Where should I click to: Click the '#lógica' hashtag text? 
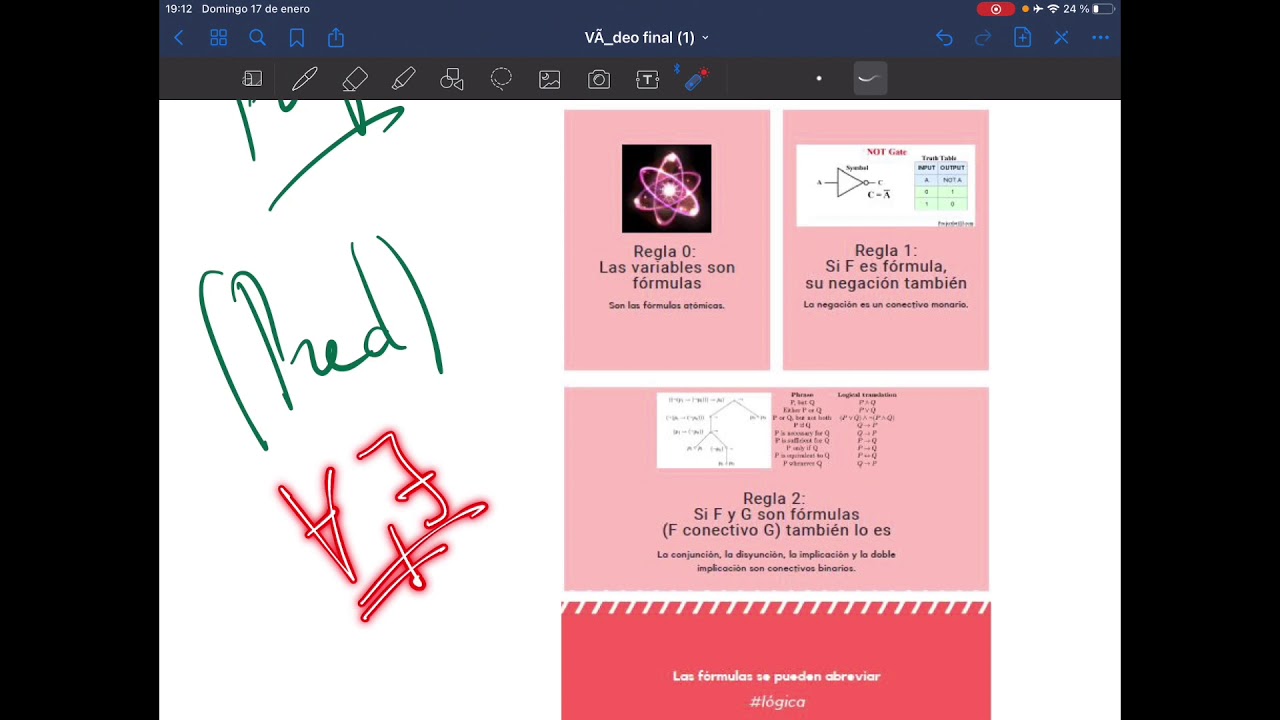[777, 701]
